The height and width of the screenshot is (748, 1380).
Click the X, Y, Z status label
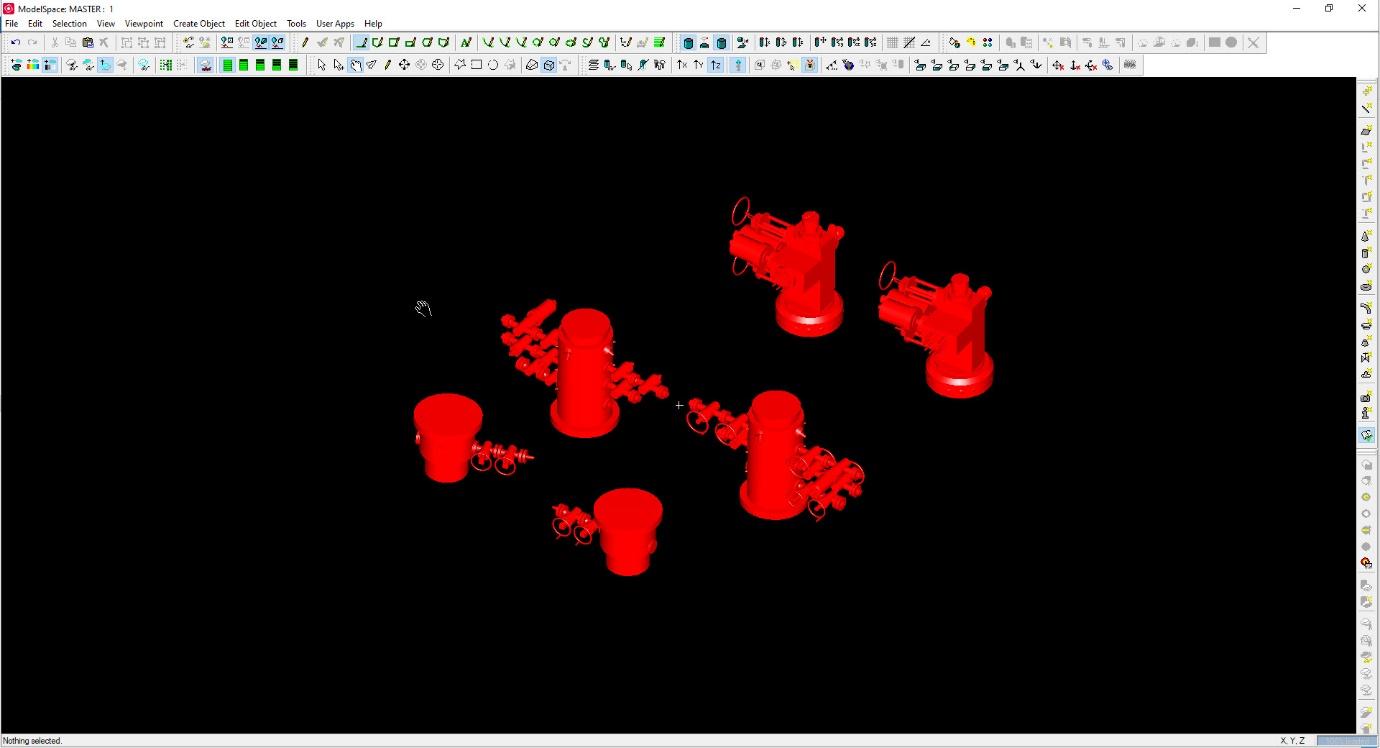tap(1292, 741)
